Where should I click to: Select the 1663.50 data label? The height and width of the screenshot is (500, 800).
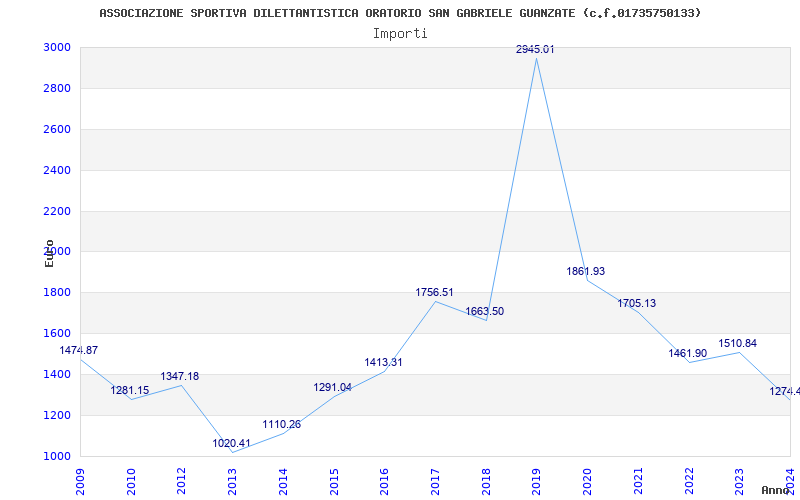485,312
